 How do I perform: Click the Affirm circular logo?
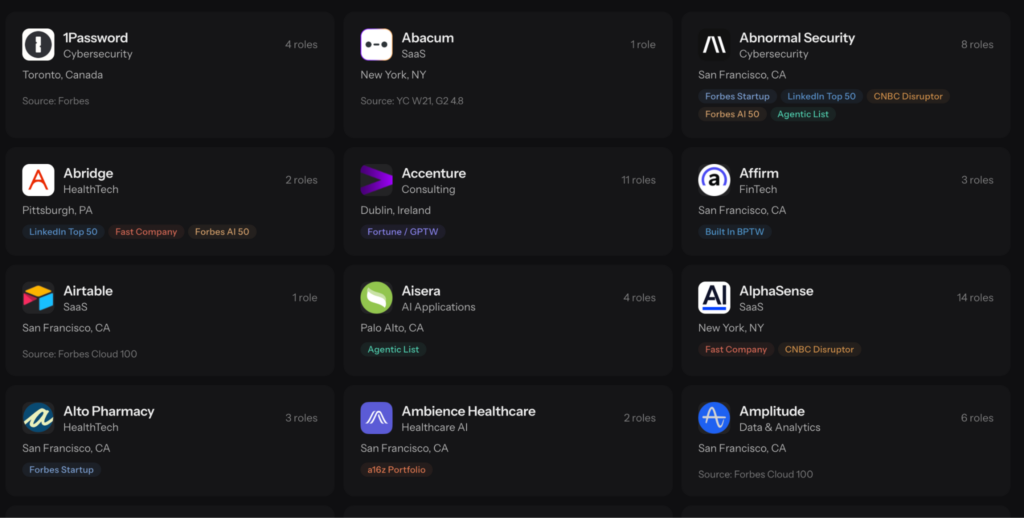click(x=714, y=180)
